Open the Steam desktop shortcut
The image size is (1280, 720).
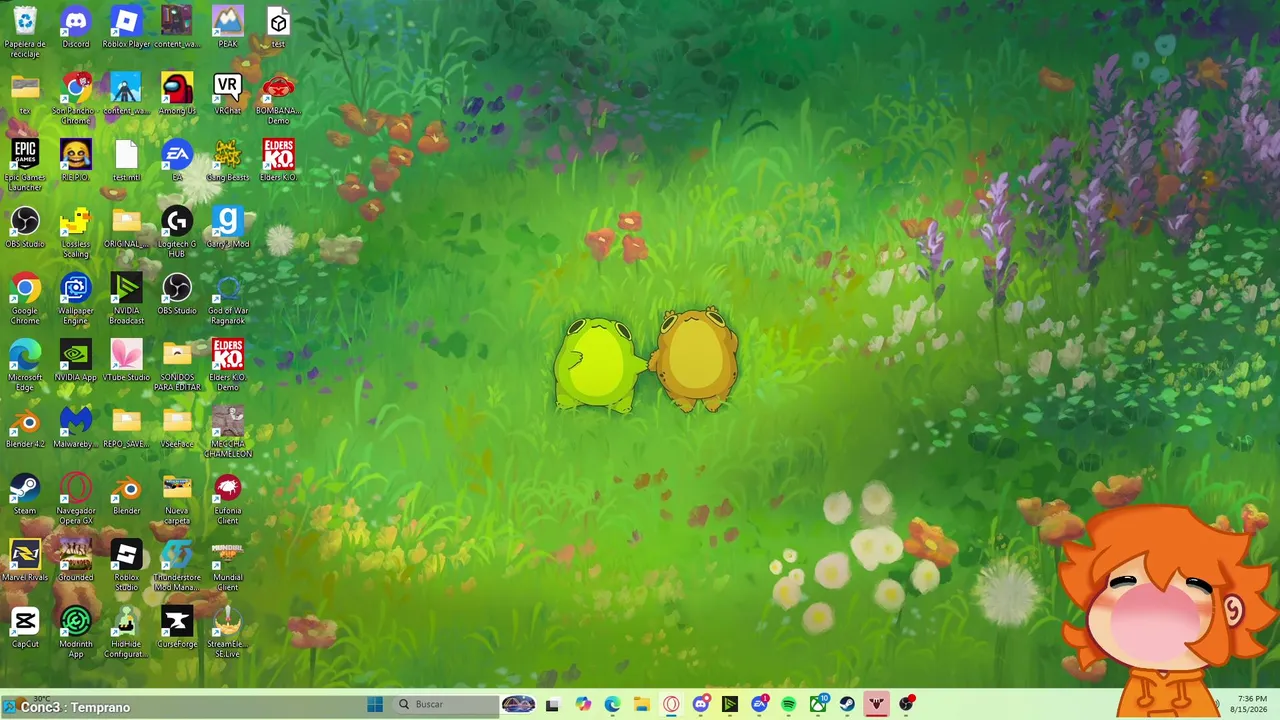pyautogui.click(x=25, y=494)
